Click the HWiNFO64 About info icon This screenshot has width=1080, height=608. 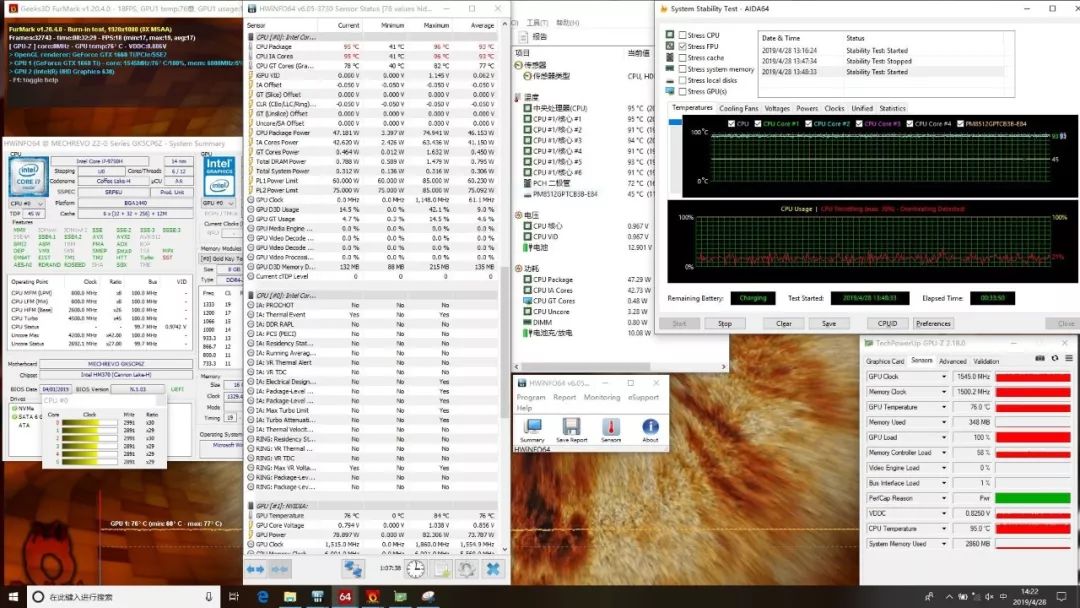point(650,427)
